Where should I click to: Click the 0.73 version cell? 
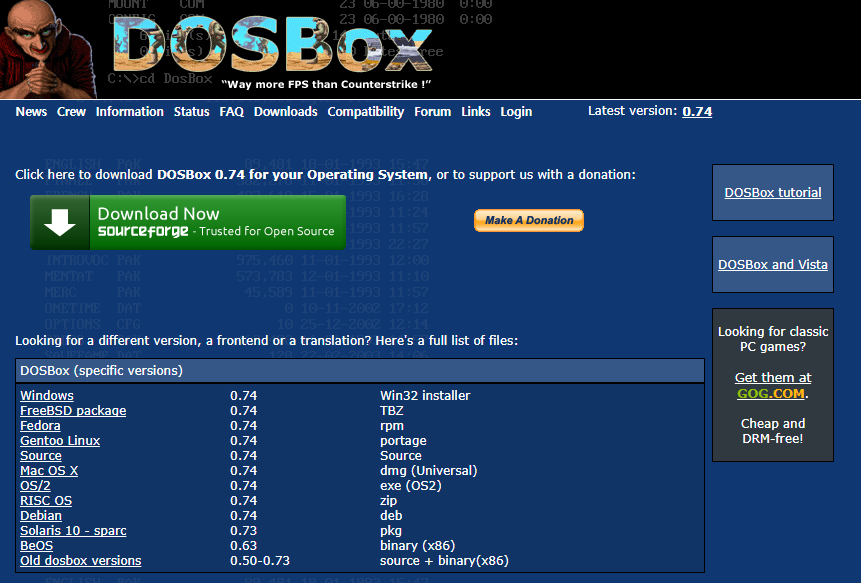point(243,531)
